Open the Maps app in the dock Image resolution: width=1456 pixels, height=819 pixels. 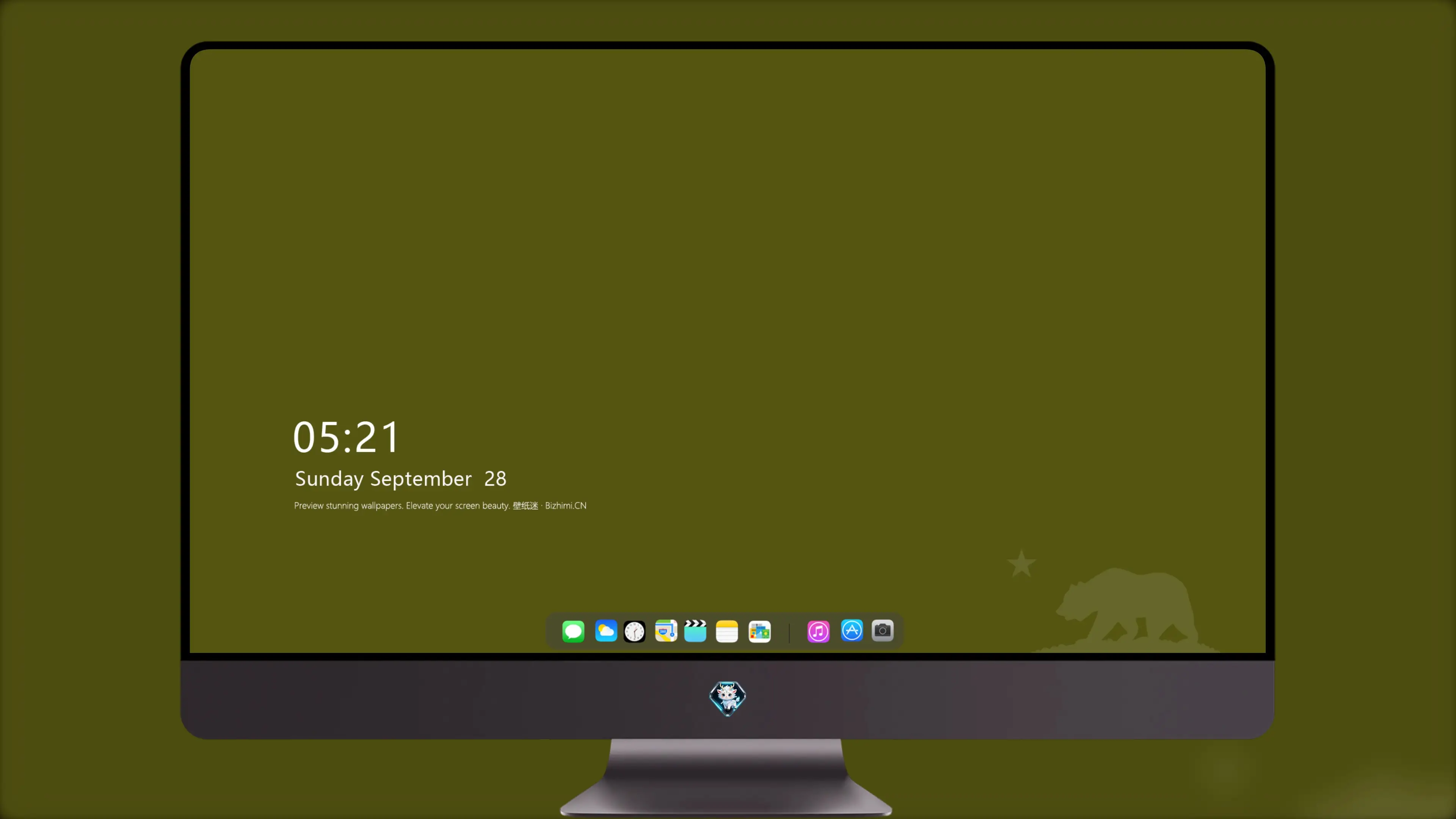click(x=666, y=631)
